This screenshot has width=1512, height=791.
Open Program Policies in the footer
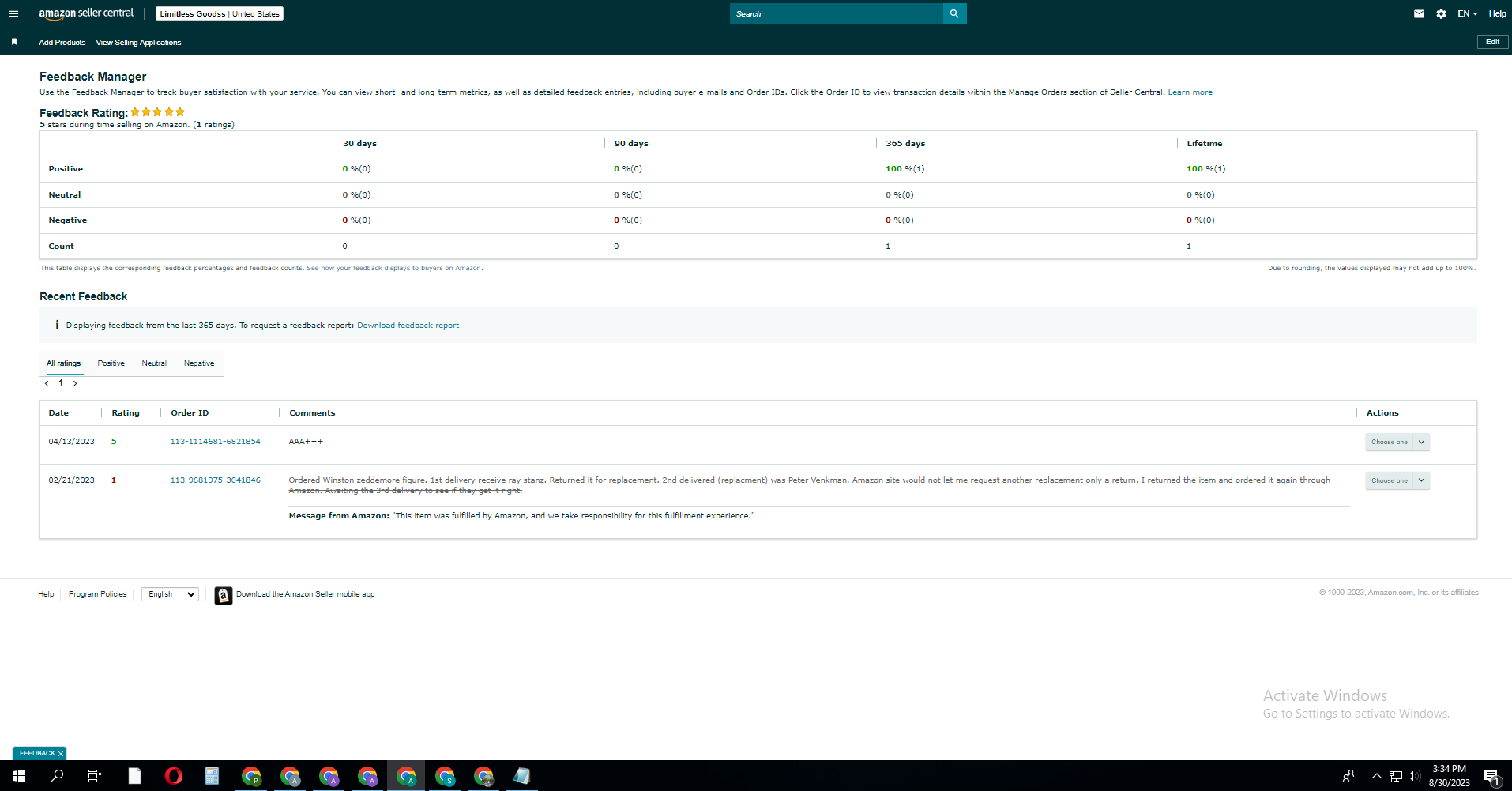[x=97, y=594]
